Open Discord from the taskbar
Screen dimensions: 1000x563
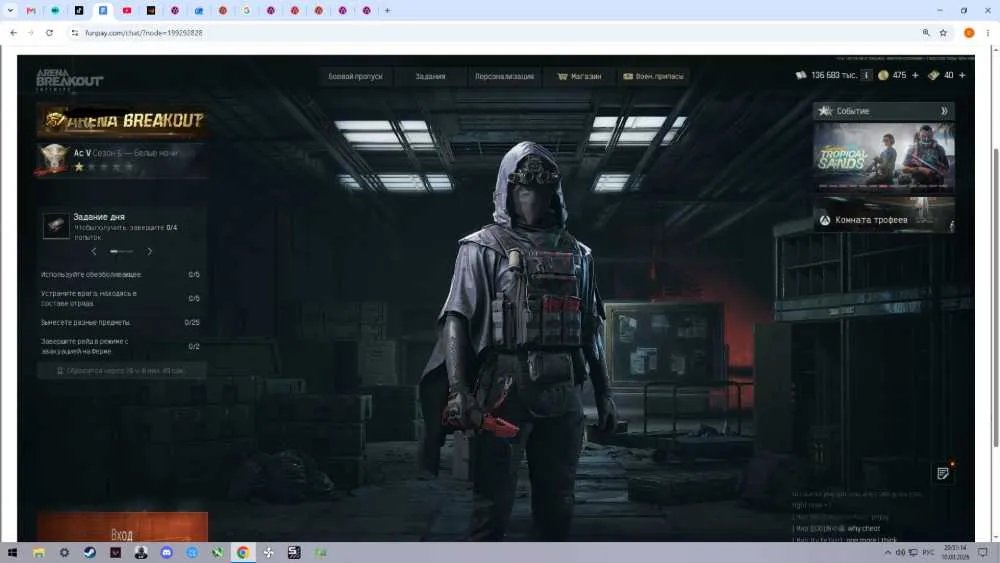(166, 553)
